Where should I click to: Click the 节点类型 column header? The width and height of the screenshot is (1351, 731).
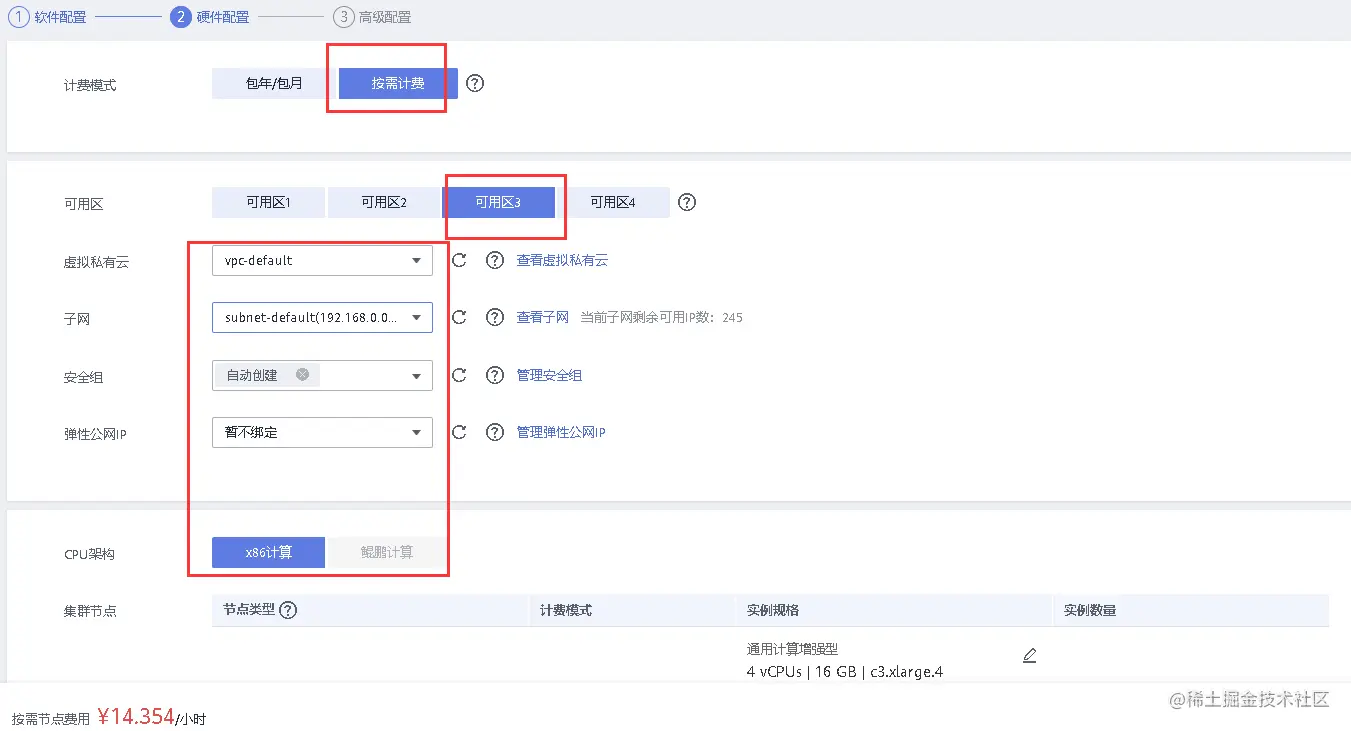coord(249,610)
